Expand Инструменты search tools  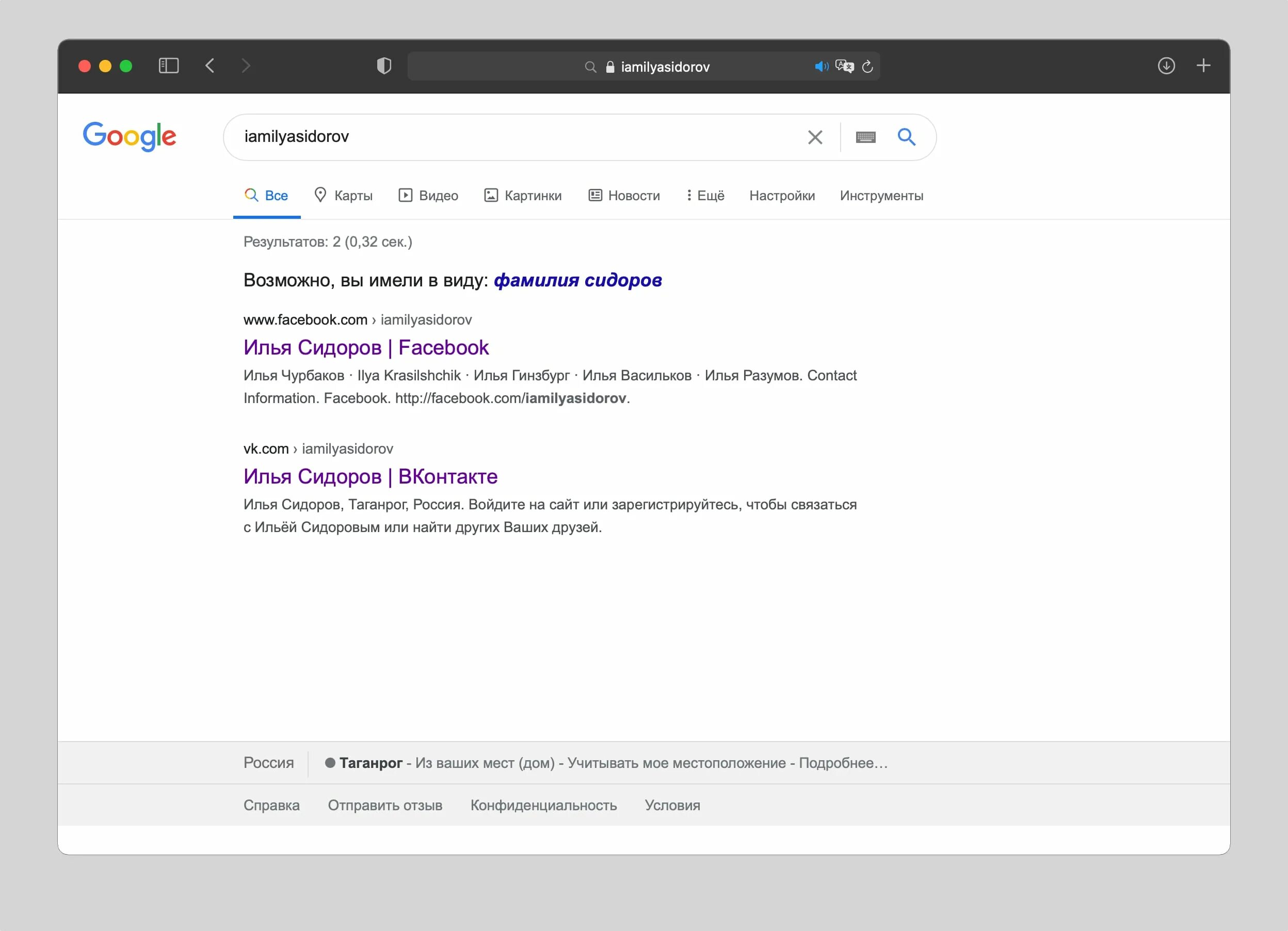pyautogui.click(x=881, y=196)
